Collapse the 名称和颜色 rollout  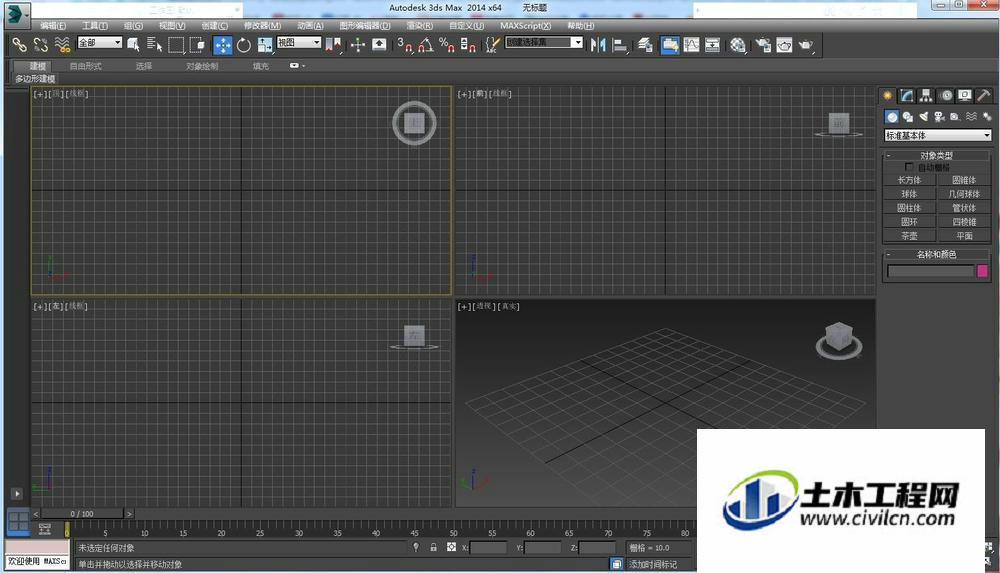coord(937,254)
